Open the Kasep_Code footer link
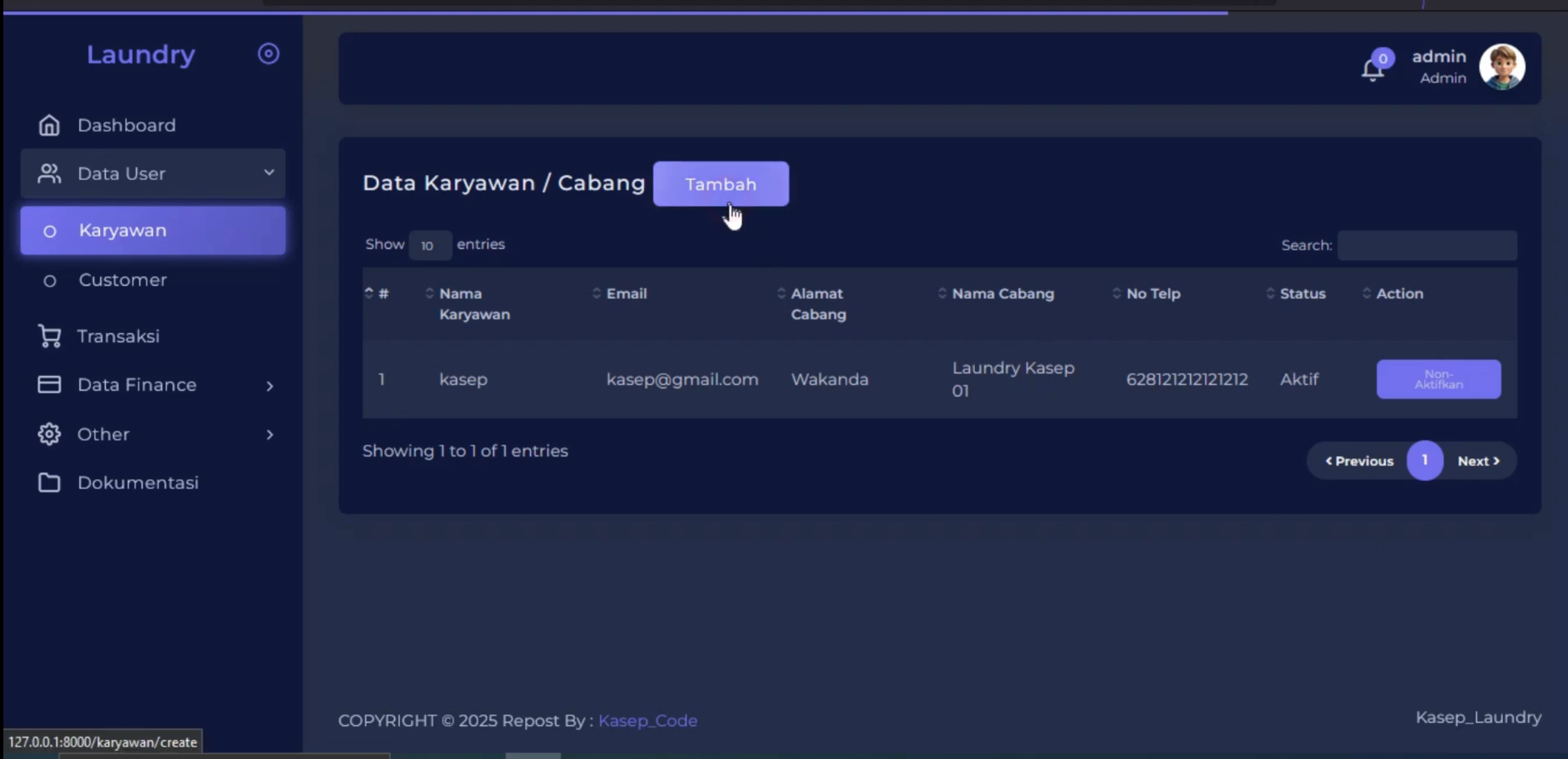The width and height of the screenshot is (1568, 759). (x=648, y=720)
